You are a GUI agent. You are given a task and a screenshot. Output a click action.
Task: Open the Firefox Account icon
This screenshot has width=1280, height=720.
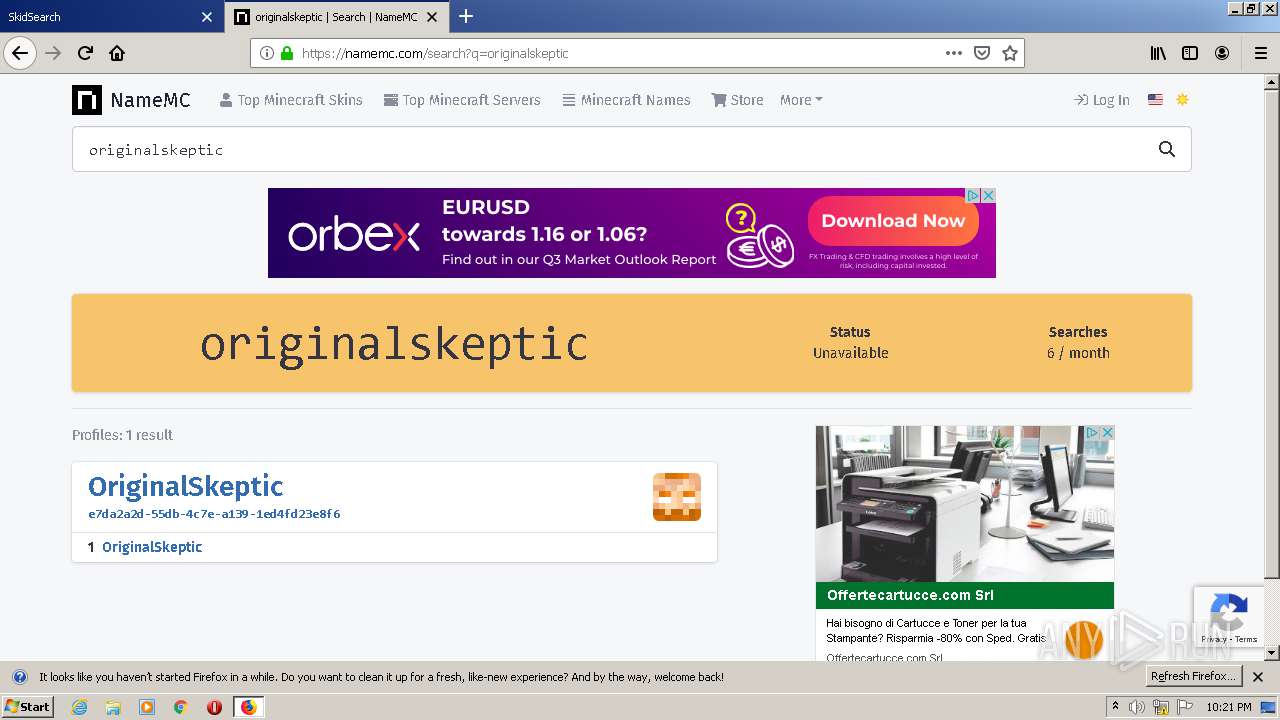[x=1222, y=53]
